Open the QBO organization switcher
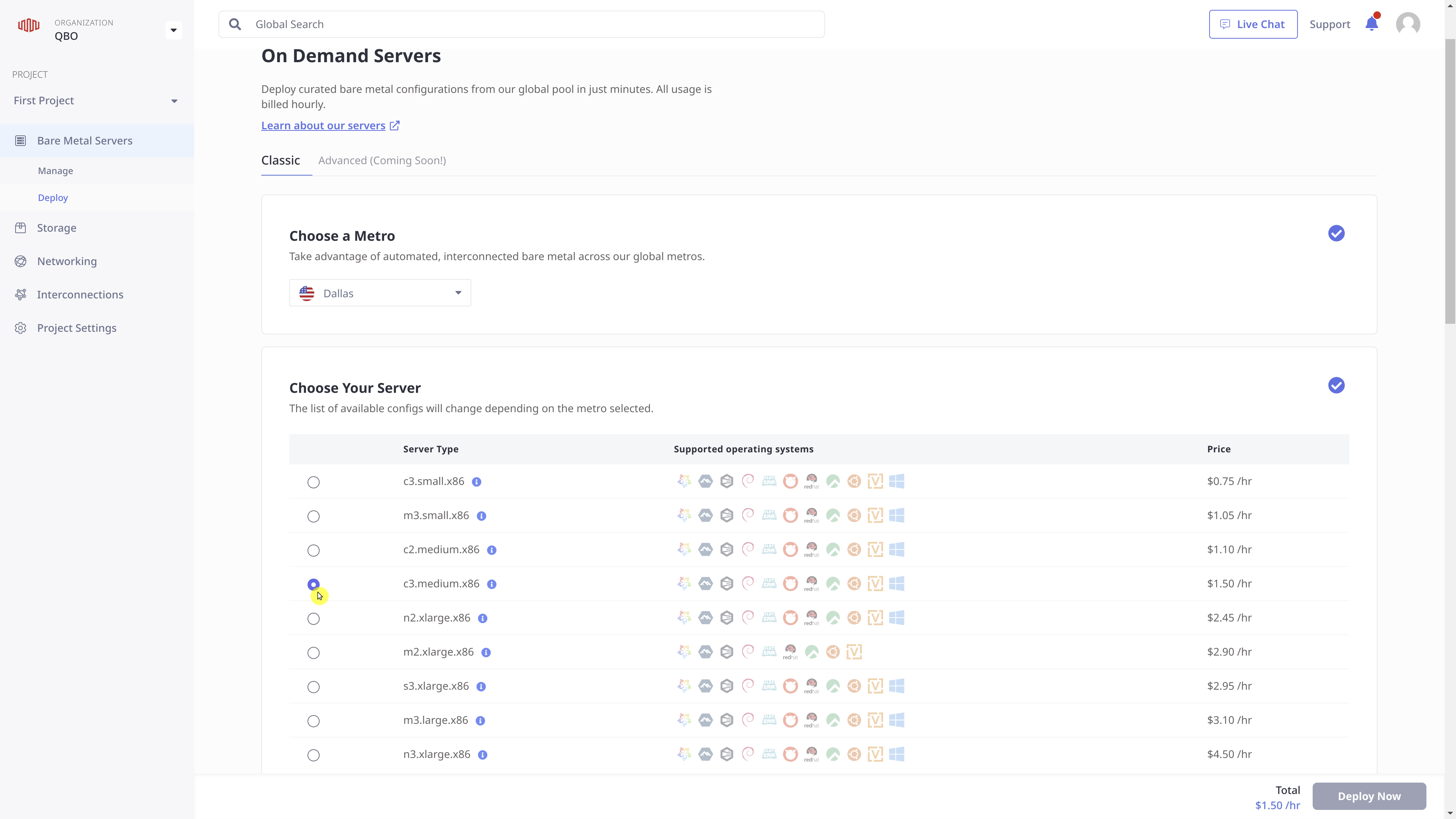 [x=174, y=30]
